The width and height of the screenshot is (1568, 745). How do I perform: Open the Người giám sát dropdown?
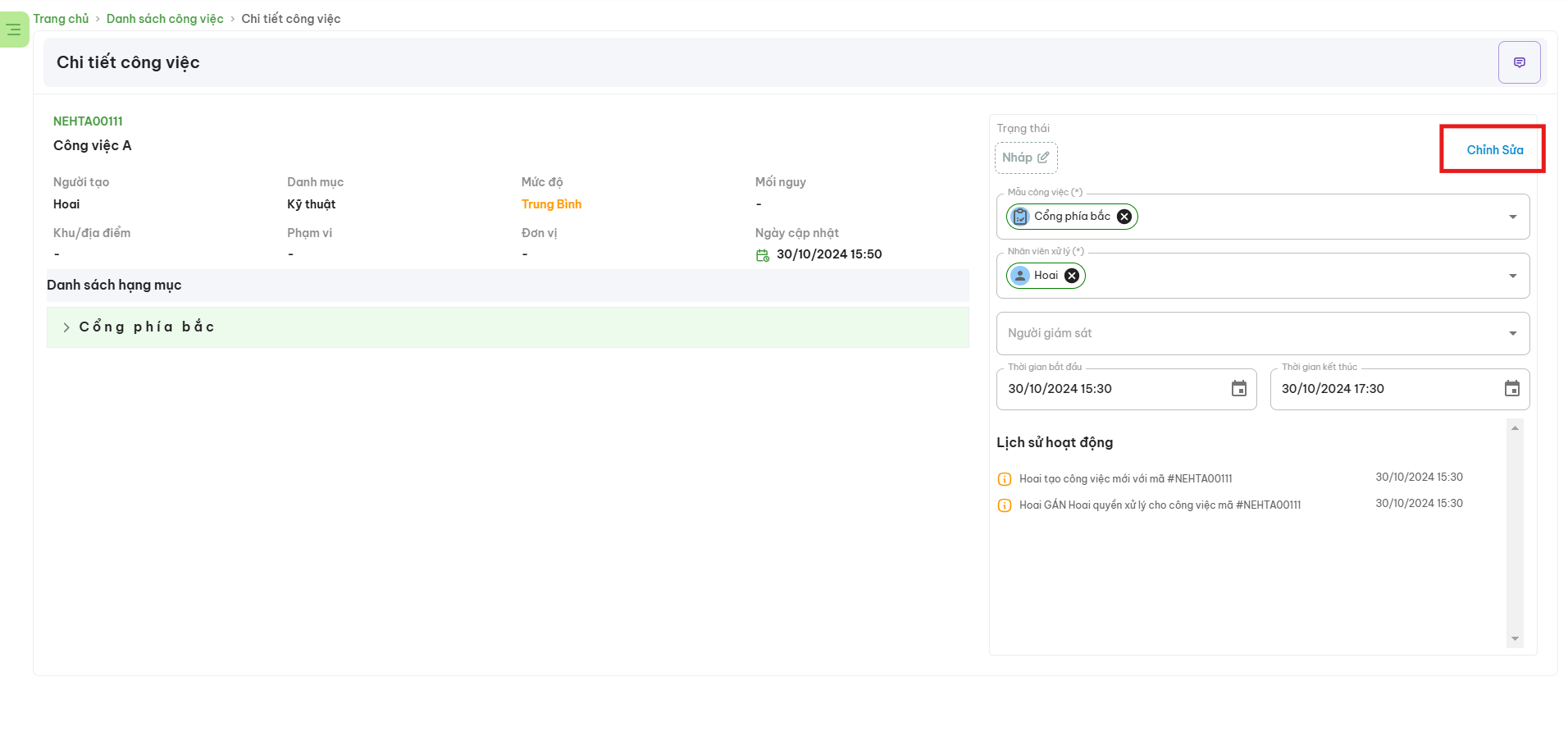[1263, 333]
